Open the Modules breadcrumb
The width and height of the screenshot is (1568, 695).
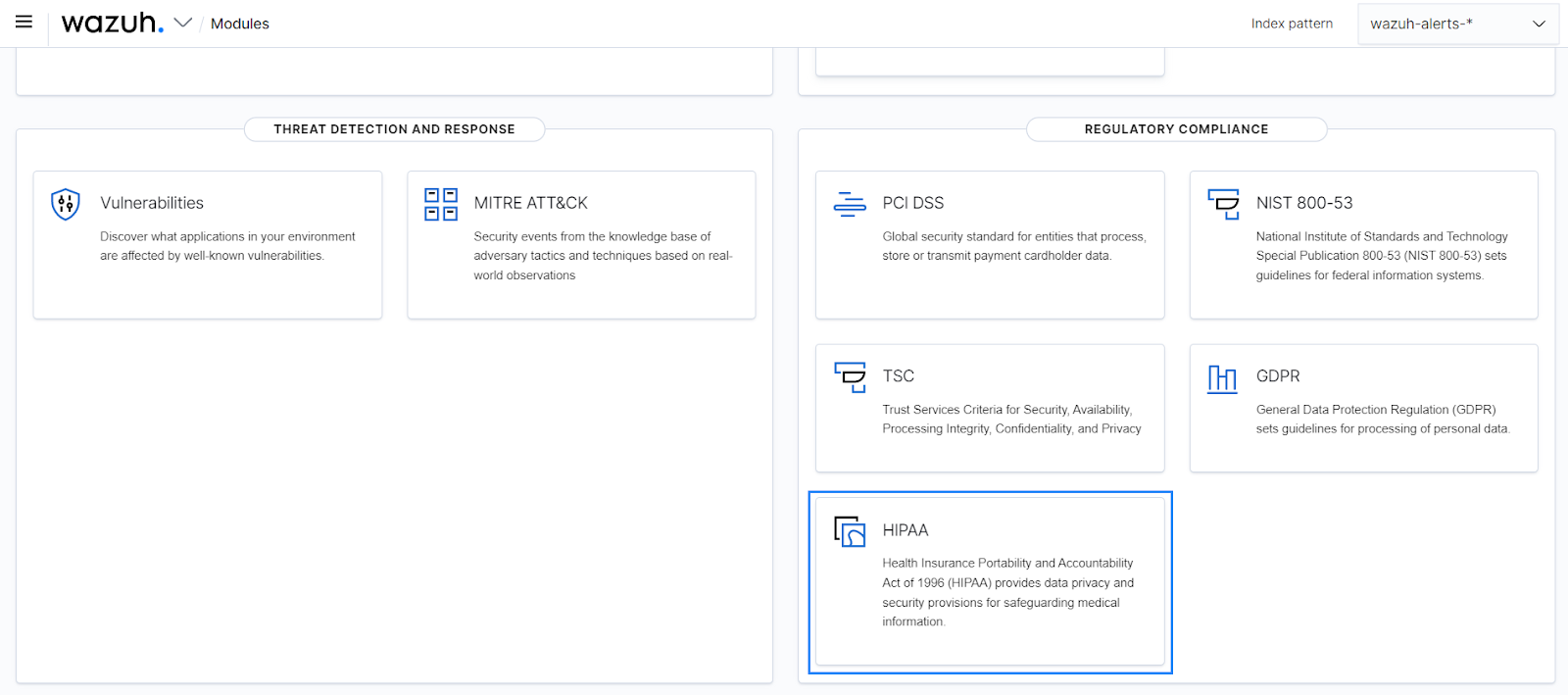point(239,24)
